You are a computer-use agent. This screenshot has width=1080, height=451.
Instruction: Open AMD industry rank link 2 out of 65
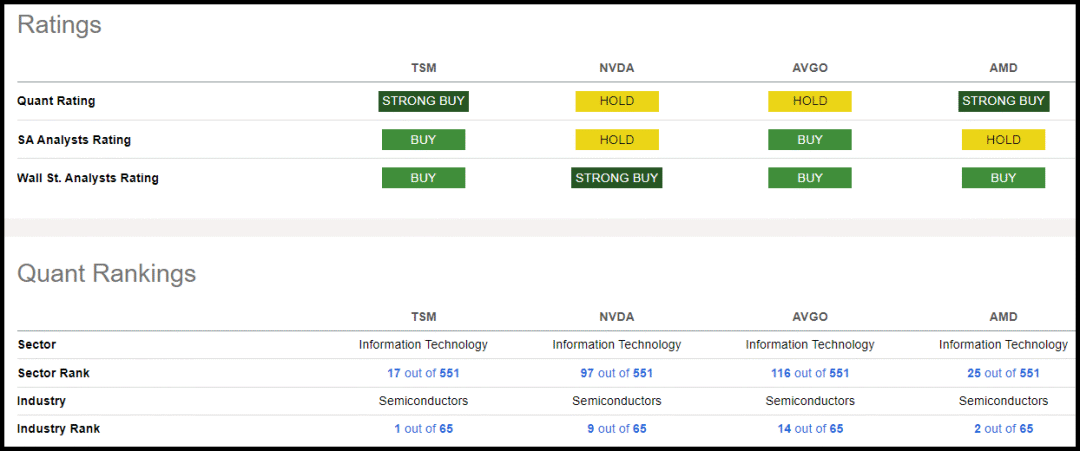1004,429
